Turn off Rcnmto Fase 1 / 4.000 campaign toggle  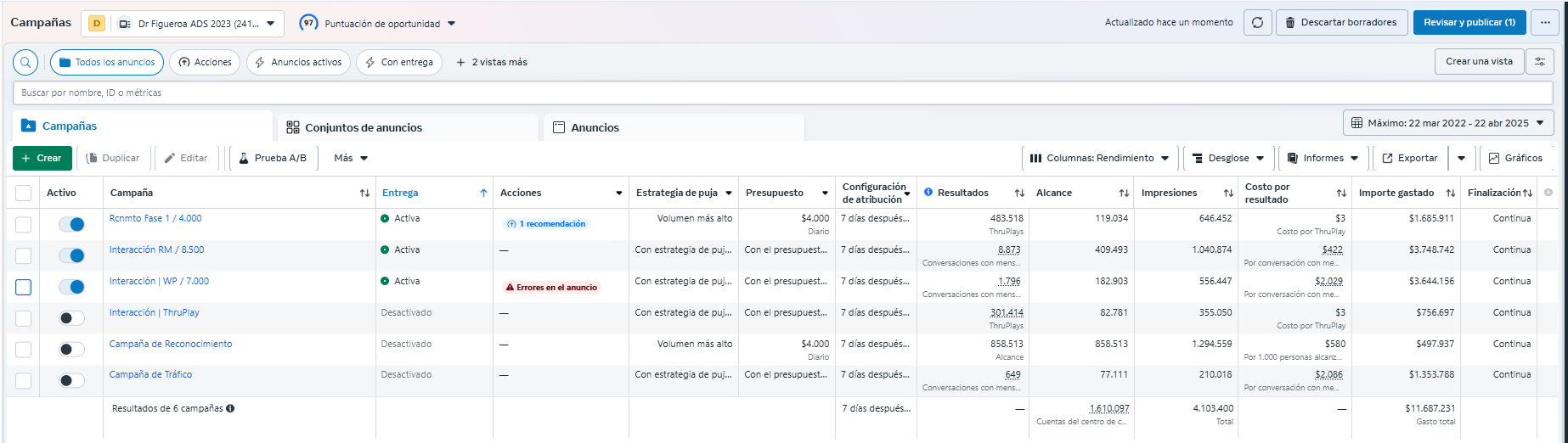tap(71, 224)
